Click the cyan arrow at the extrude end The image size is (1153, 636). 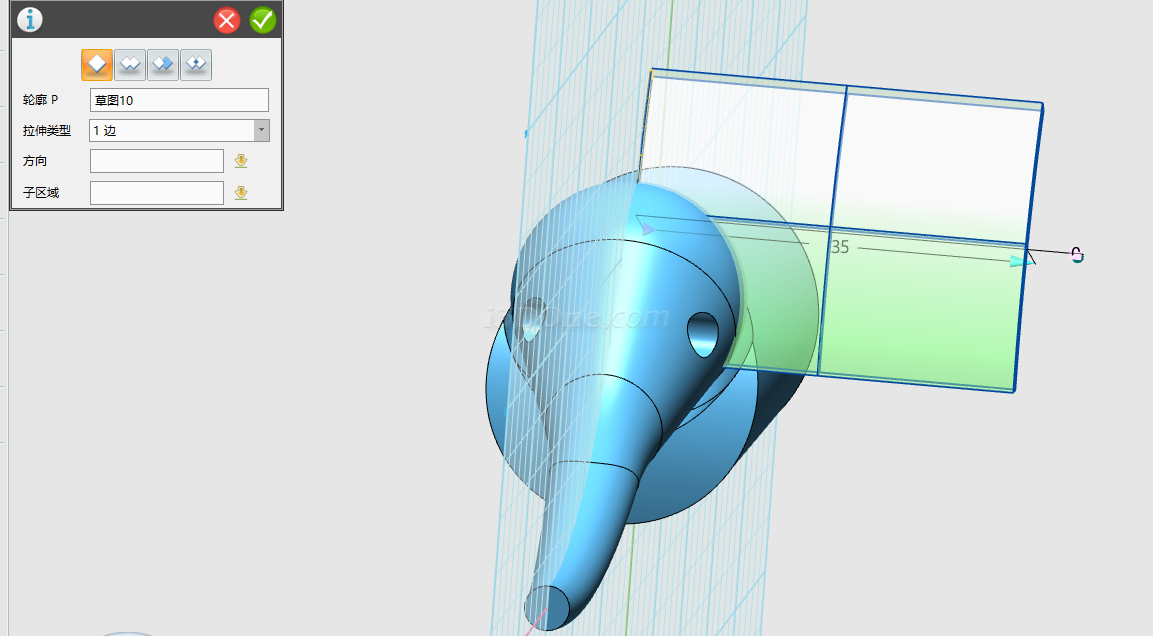[1019, 261]
